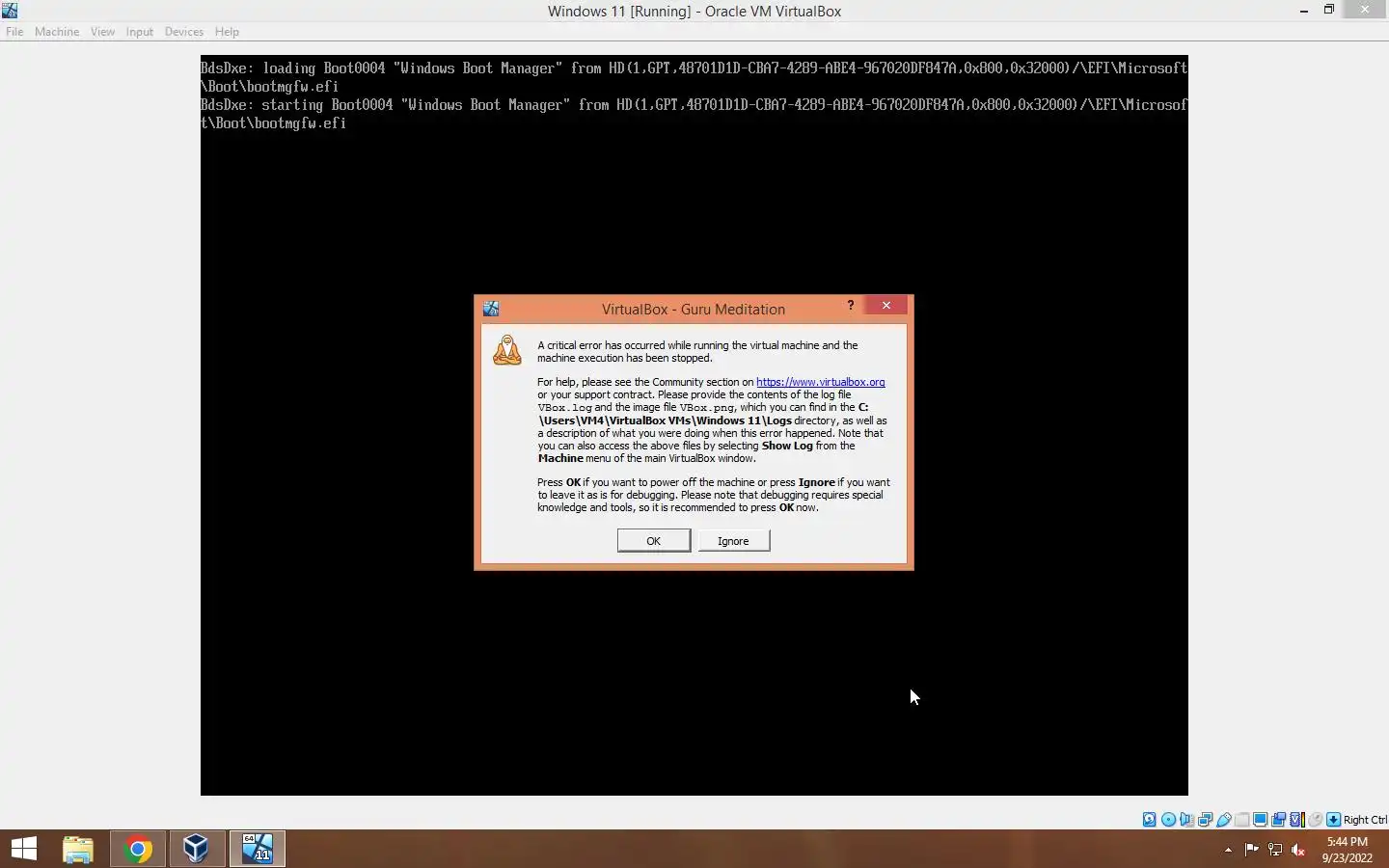This screenshot has width=1389, height=868.
Task: Click the network tray icon
Action: pyautogui.click(x=1275, y=850)
